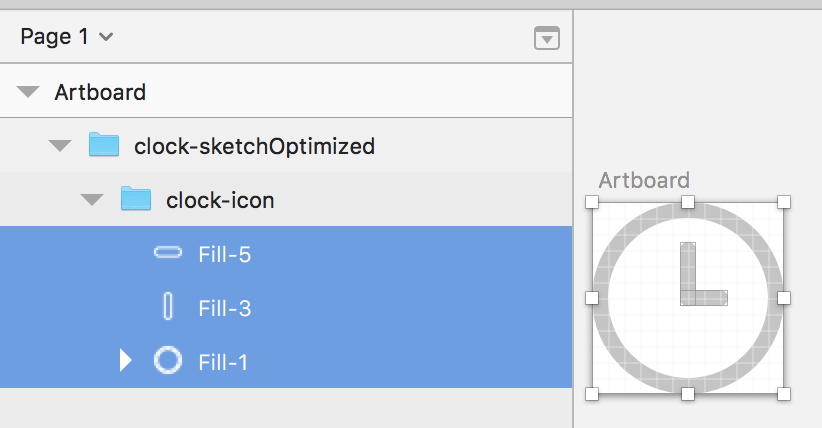The height and width of the screenshot is (428, 822).
Task: Click the Fill-5 horizontal shape thumbnail icon
Action: click(x=168, y=253)
